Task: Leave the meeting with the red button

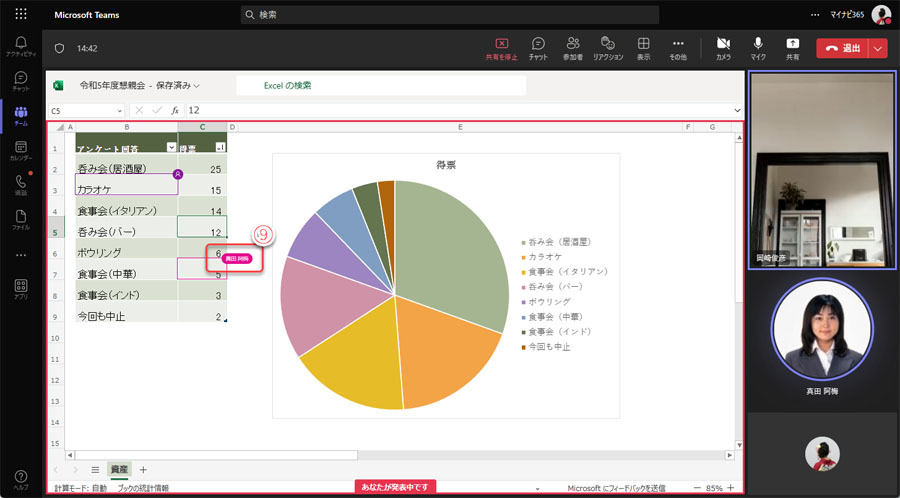Action: pyautogui.click(x=843, y=49)
